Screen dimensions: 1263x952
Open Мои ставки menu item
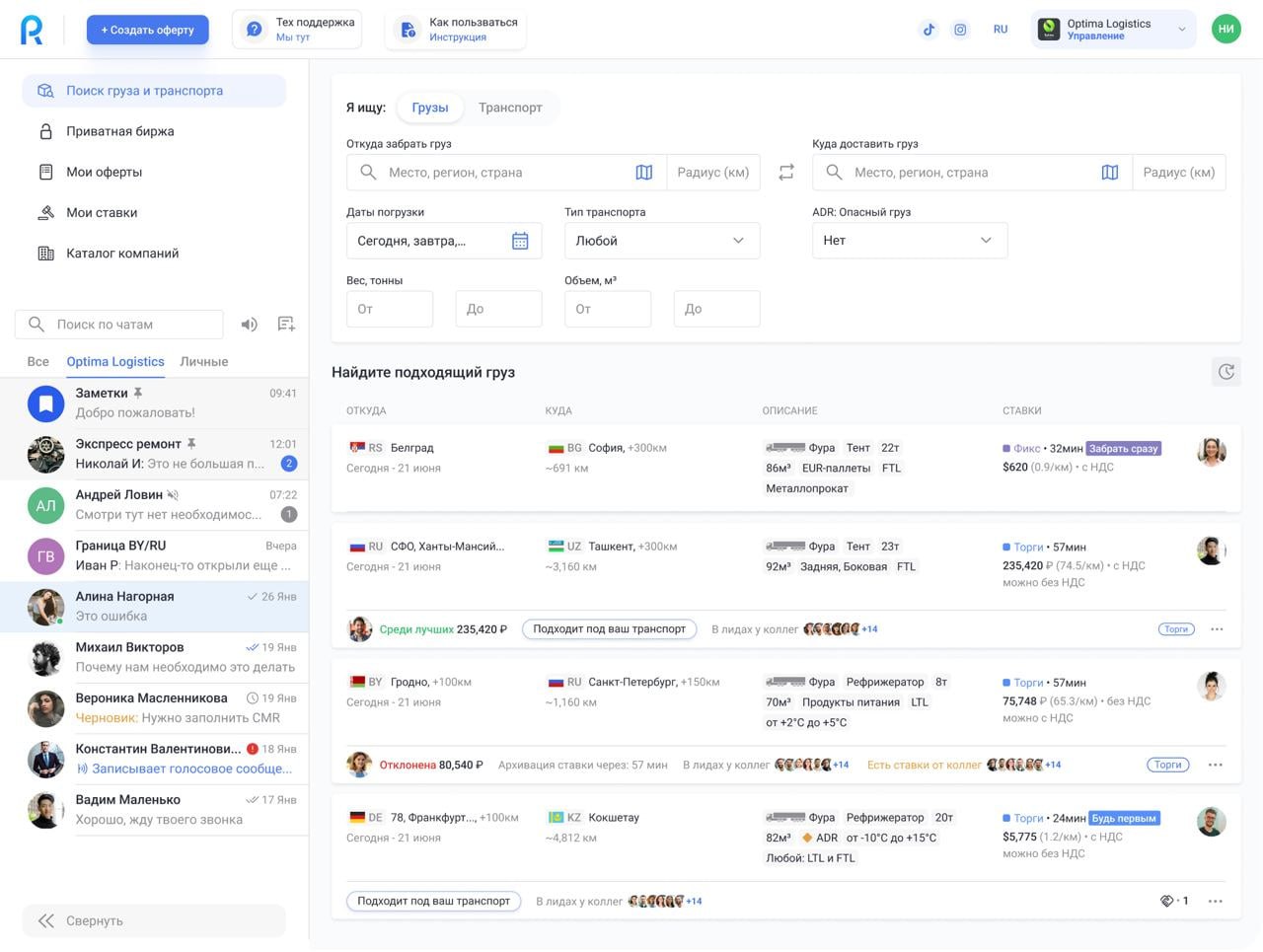tap(102, 213)
